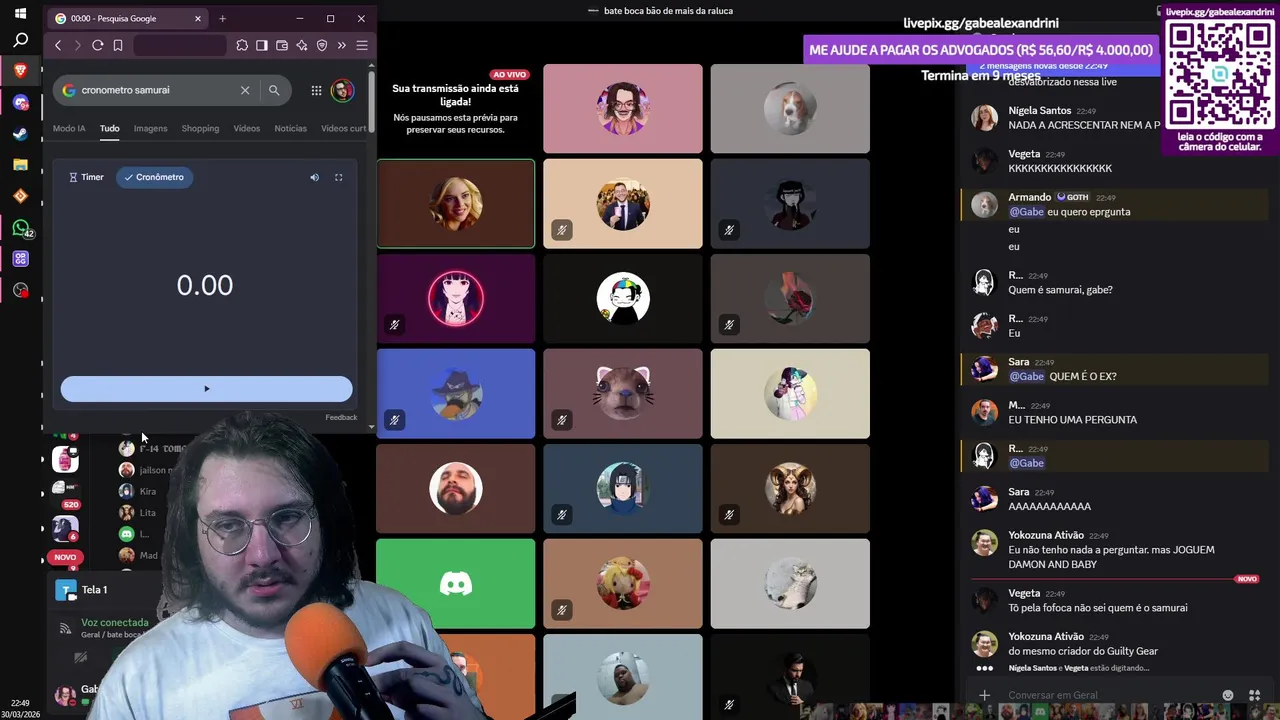This screenshot has width=1280, height=720.
Task: Open the Windows Start menu
Action: [20, 13]
